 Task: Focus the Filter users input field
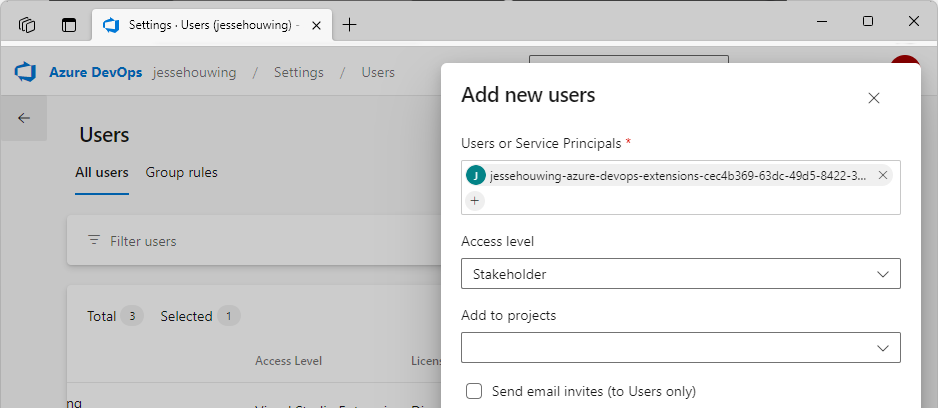click(x=250, y=241)
